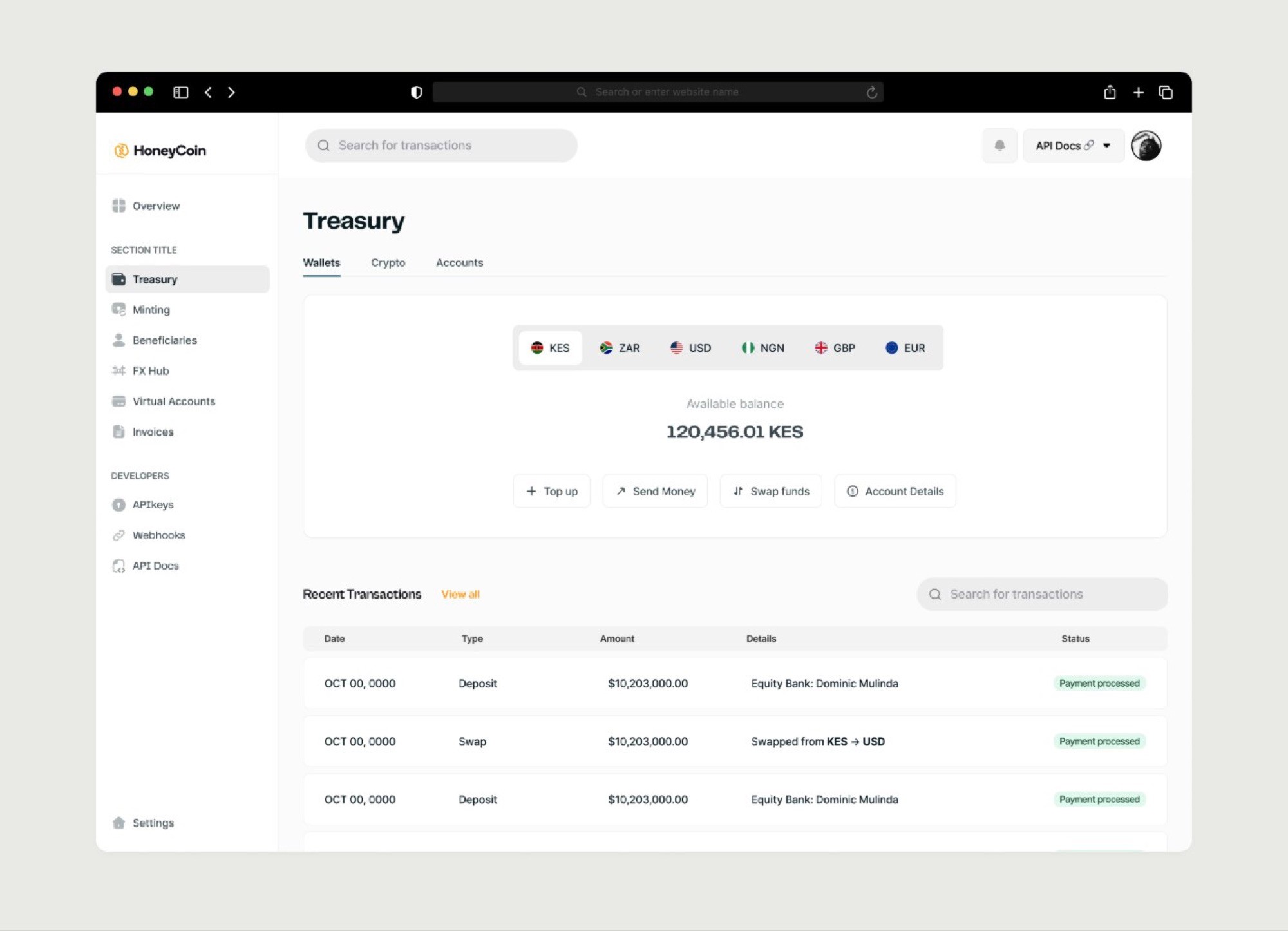Go back with browser back arrow
Screen dimensions: 1288x931
208,92
